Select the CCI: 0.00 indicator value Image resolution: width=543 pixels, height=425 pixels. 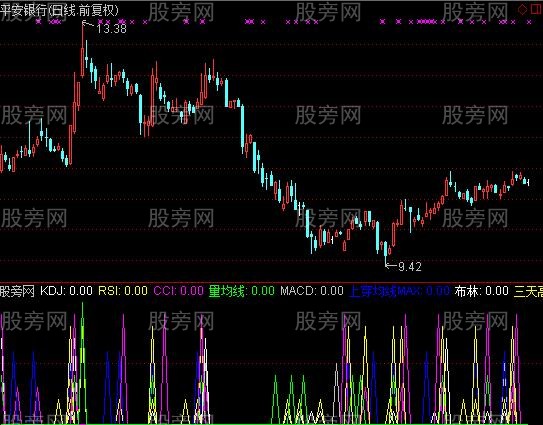[178, 291]
